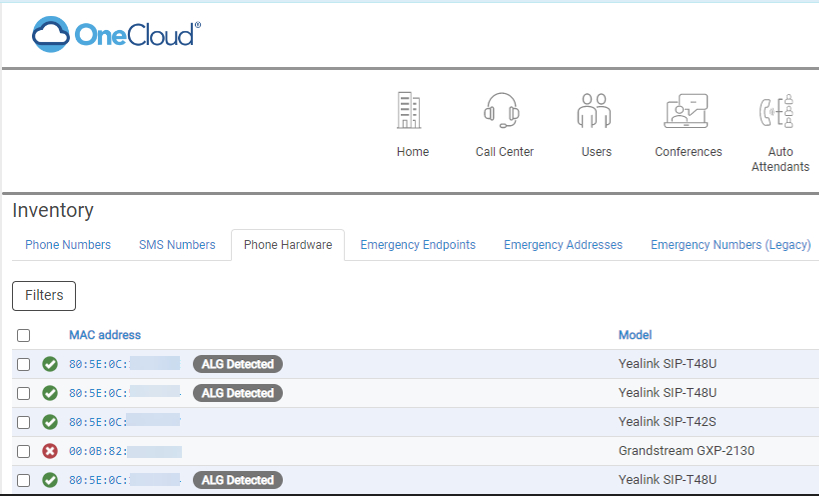Click the Grandstream GXP-2130 model cell
This screenshot has width=819, height=496.
coord(686,451)
